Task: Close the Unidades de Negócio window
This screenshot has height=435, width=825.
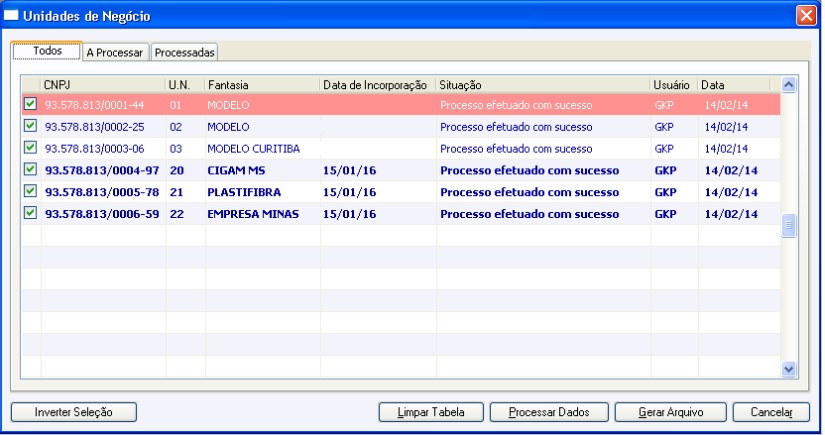Action: (x=806, y=16)
